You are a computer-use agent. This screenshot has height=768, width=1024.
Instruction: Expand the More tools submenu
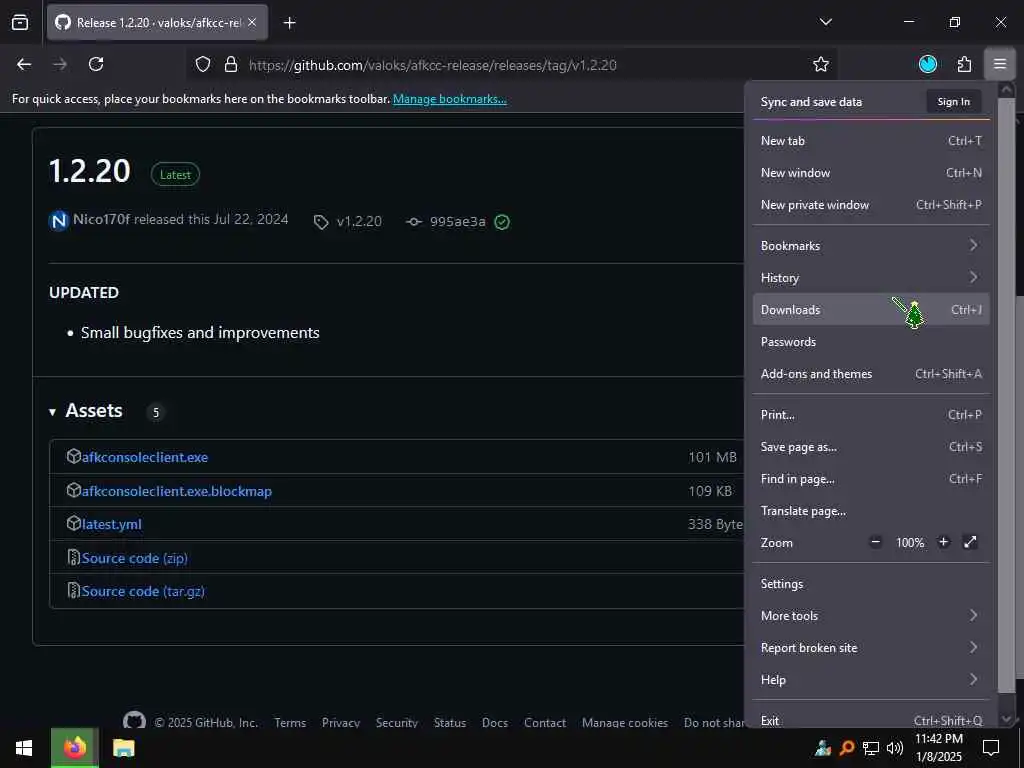[871, 616]
